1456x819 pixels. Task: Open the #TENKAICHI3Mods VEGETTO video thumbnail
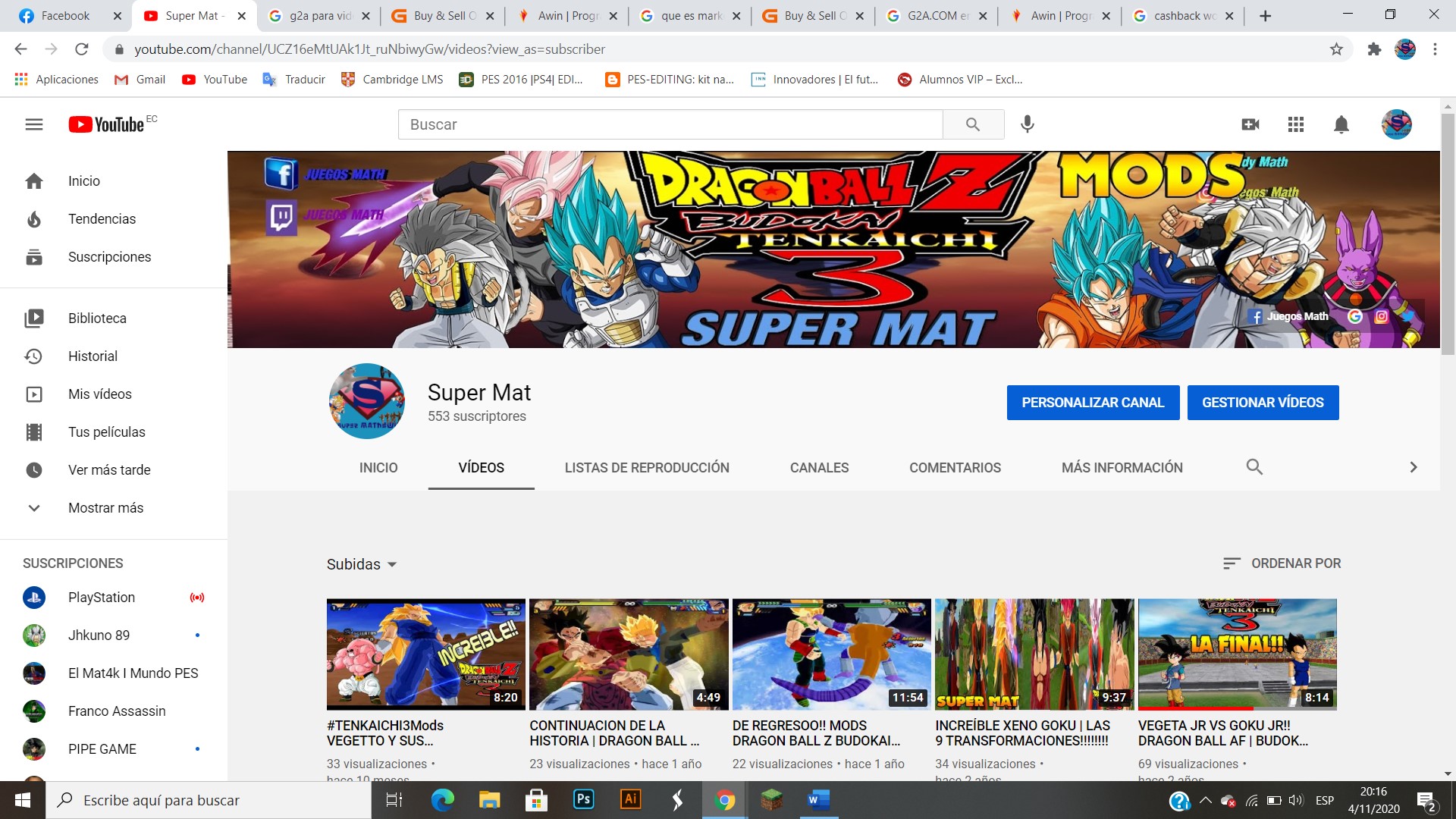[425, 654]
